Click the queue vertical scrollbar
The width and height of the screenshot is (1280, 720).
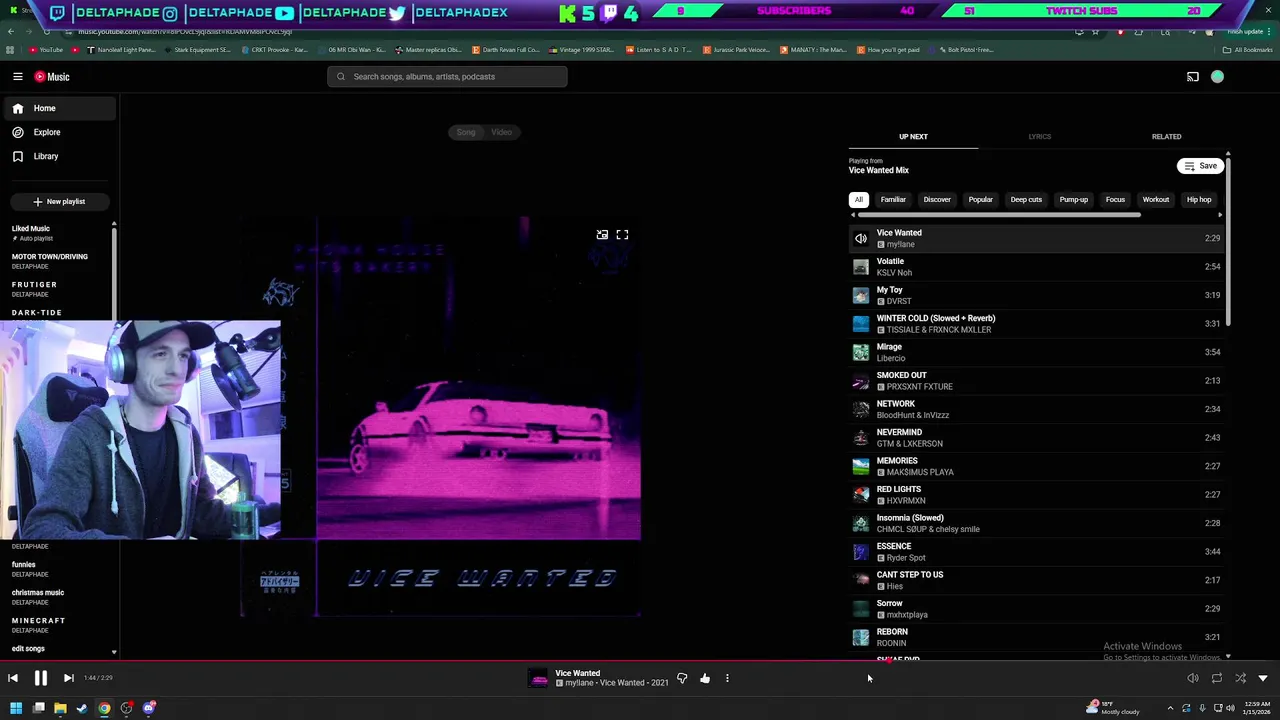(1227, 240)
